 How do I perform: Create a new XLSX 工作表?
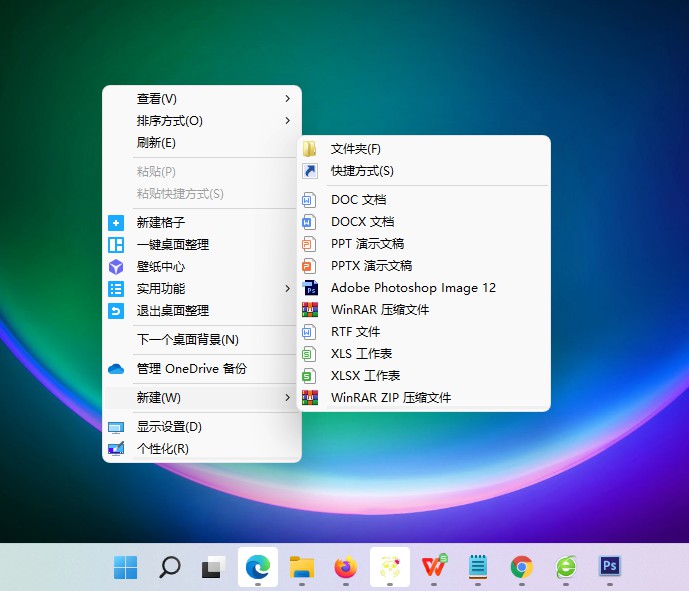point(424,376)
